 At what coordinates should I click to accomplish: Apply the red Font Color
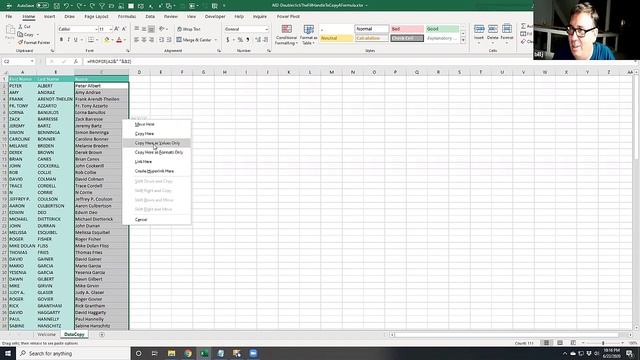click(x=119, y=40)
